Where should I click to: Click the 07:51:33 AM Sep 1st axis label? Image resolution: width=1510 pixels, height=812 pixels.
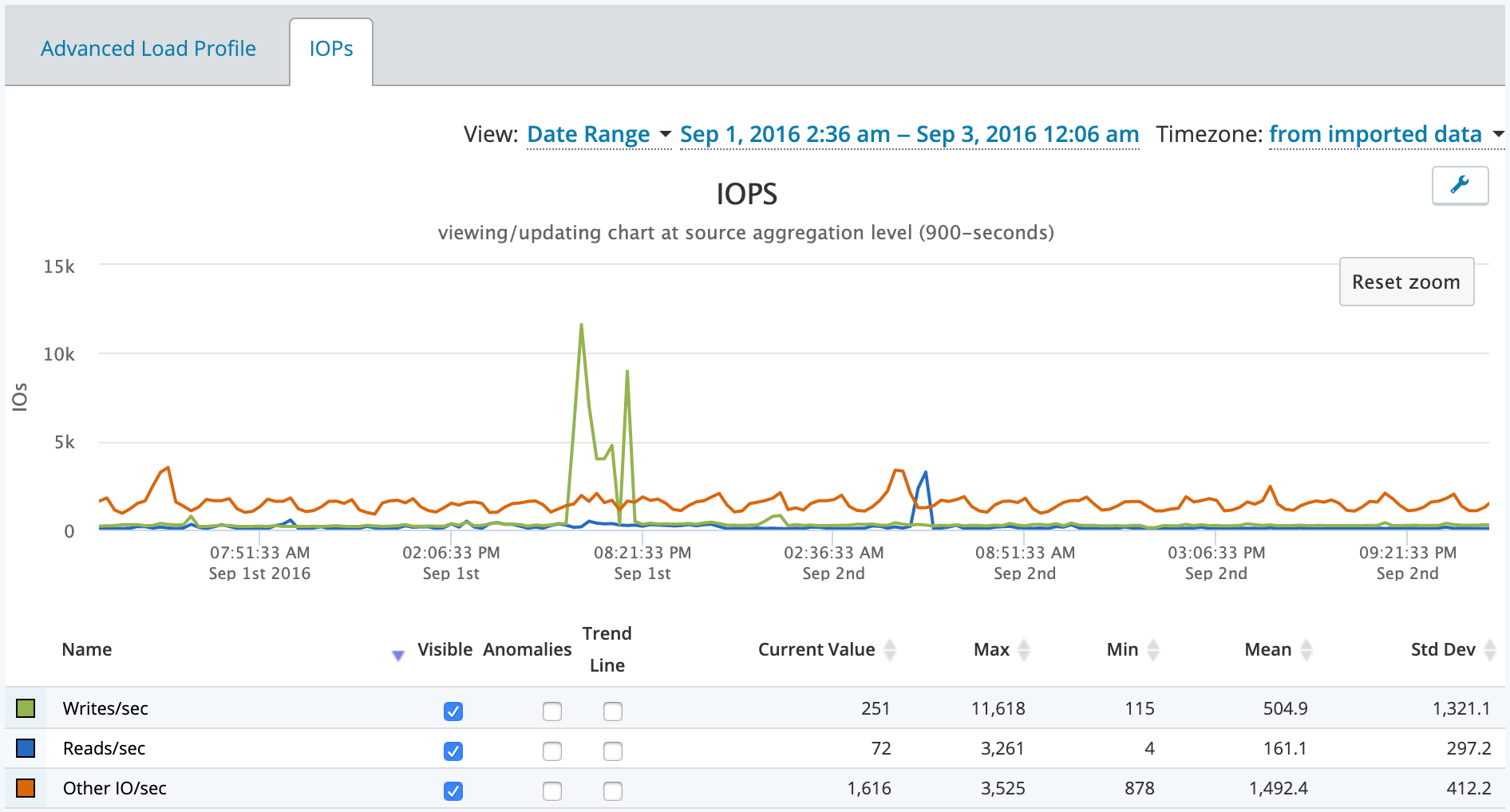(259, 562)
